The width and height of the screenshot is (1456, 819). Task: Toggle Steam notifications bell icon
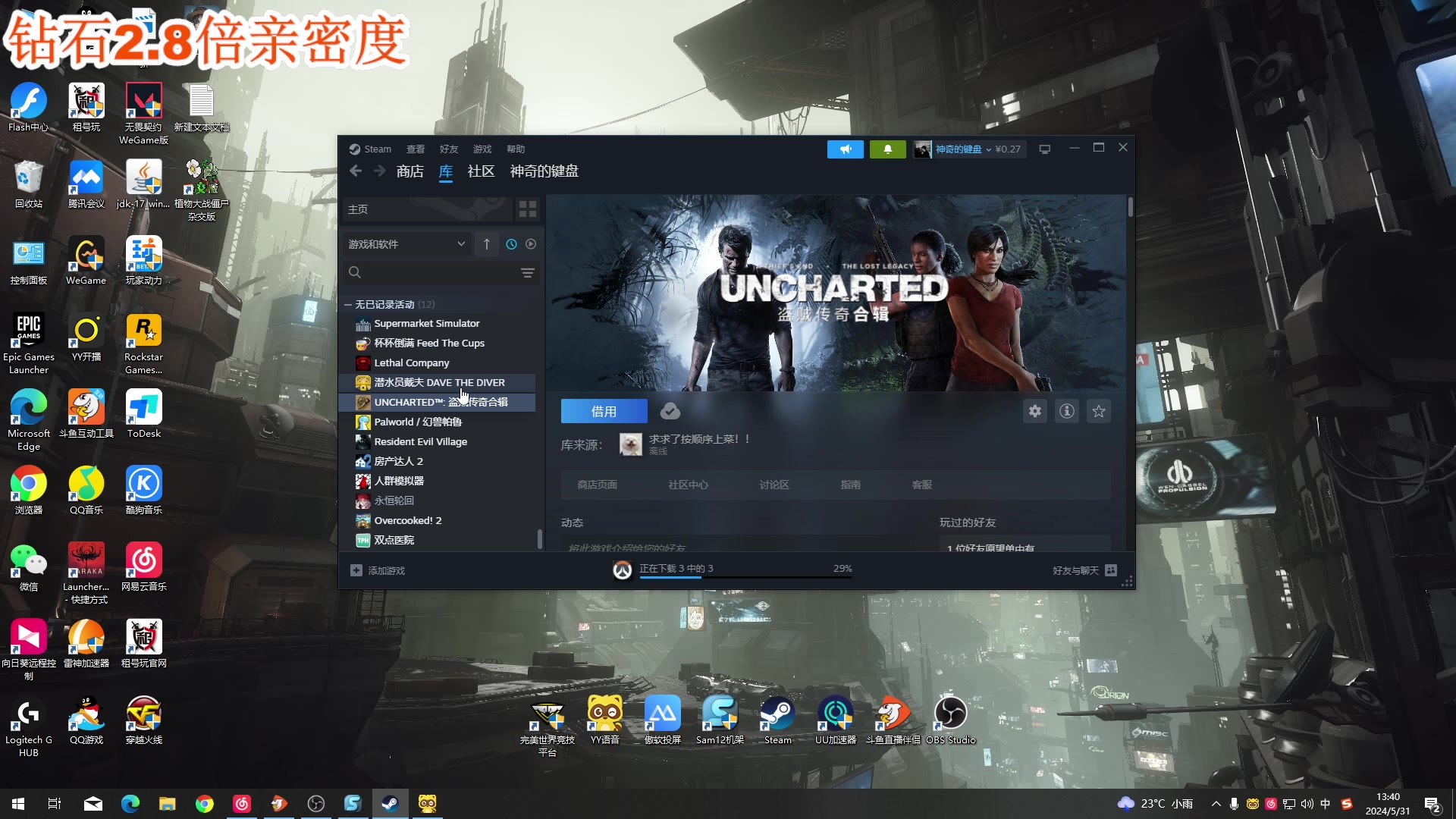[886, 148]
